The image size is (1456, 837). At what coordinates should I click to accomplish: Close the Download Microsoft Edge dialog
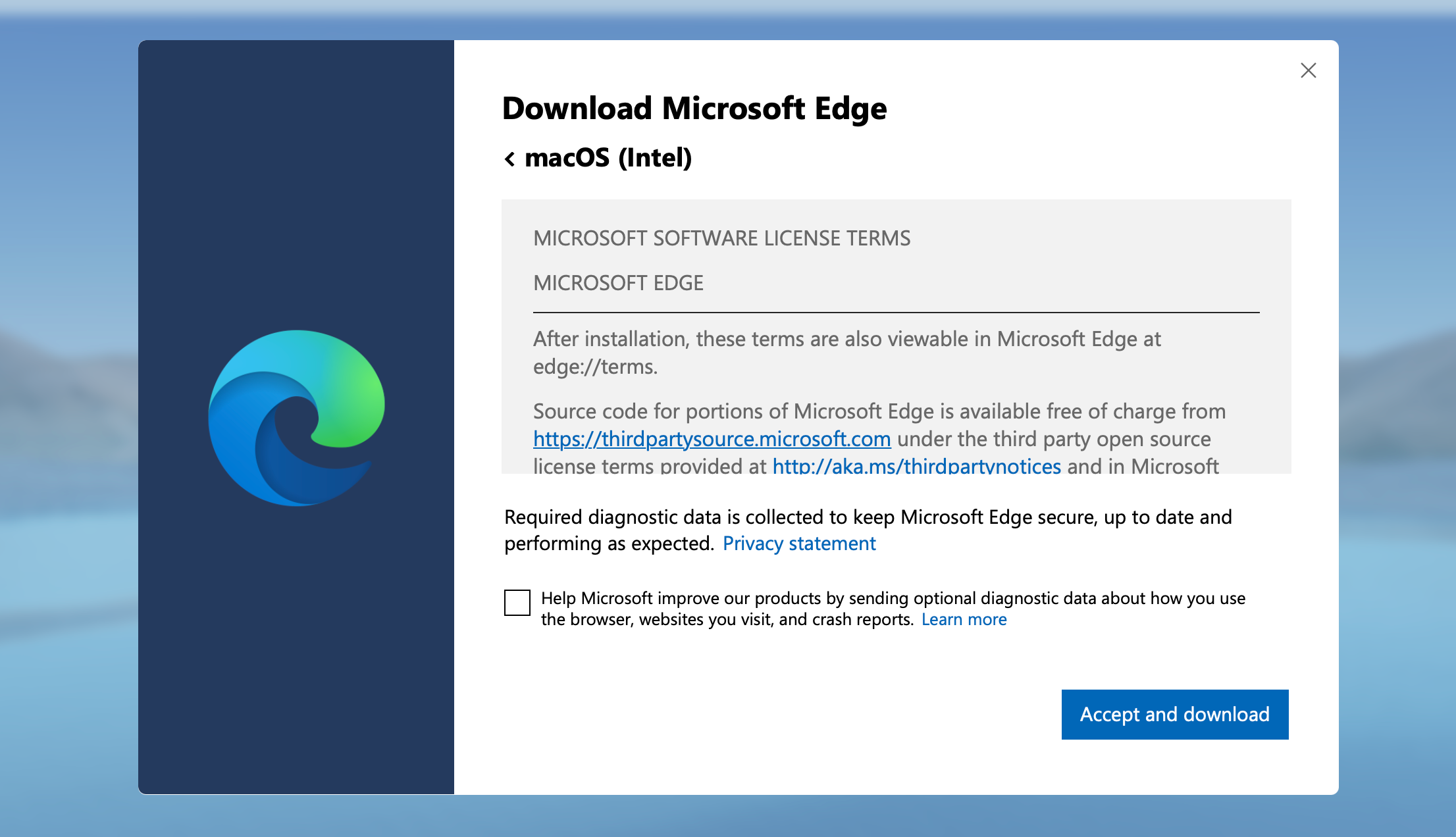(1308, 70)
